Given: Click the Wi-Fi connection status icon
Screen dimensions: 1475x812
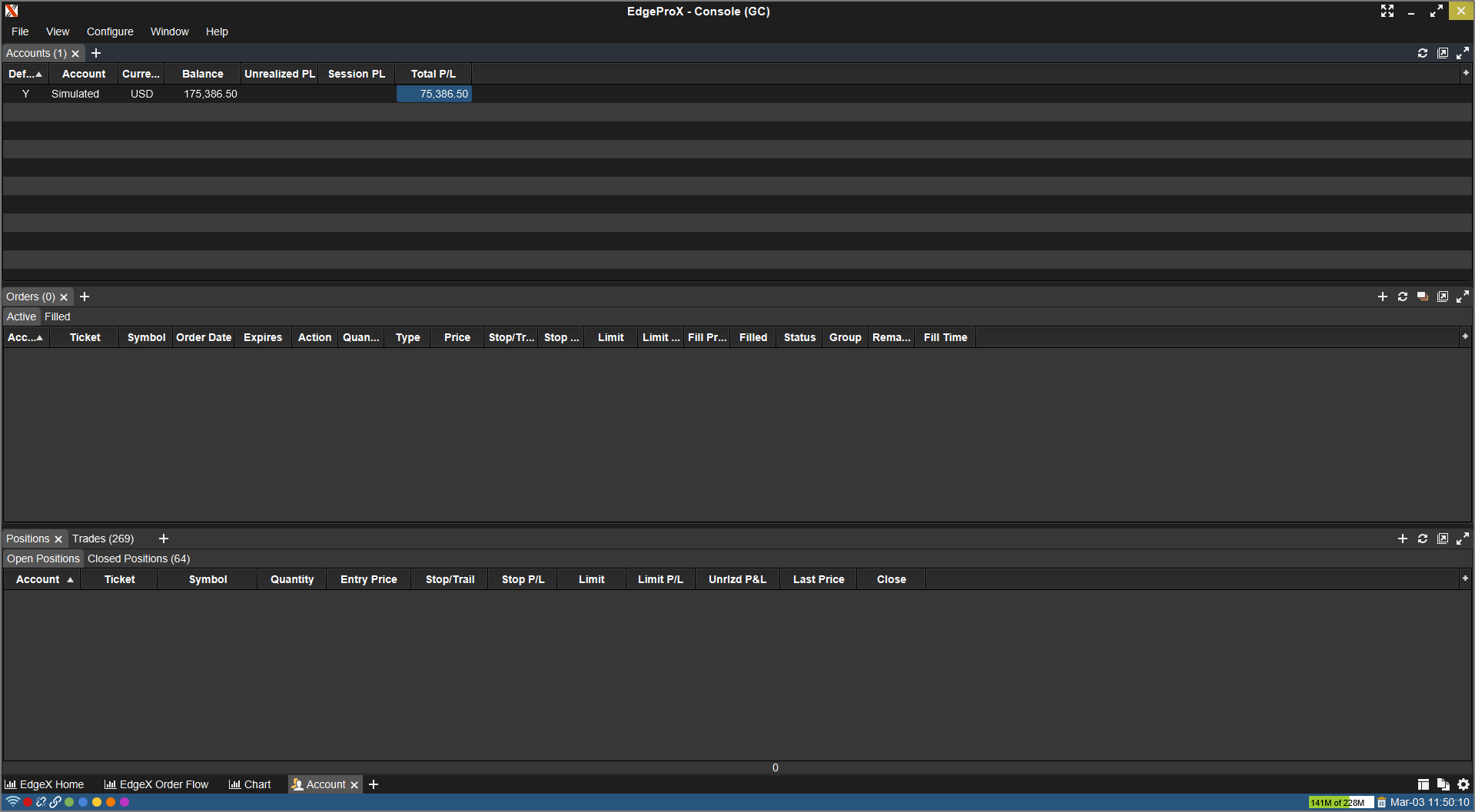Looking at the screenshot, I should [13, 802].
